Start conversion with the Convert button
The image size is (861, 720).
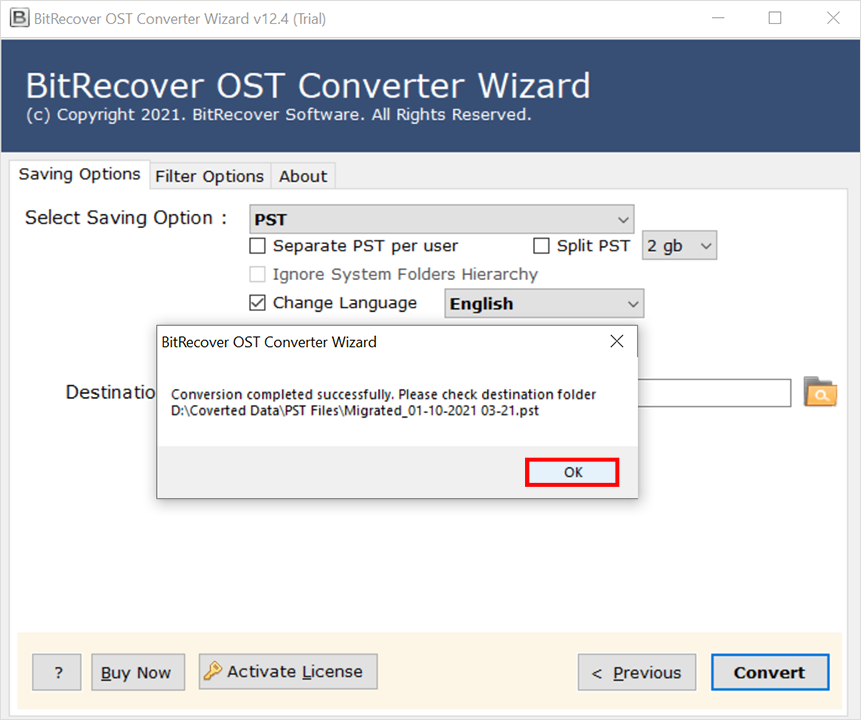(770, 672)
